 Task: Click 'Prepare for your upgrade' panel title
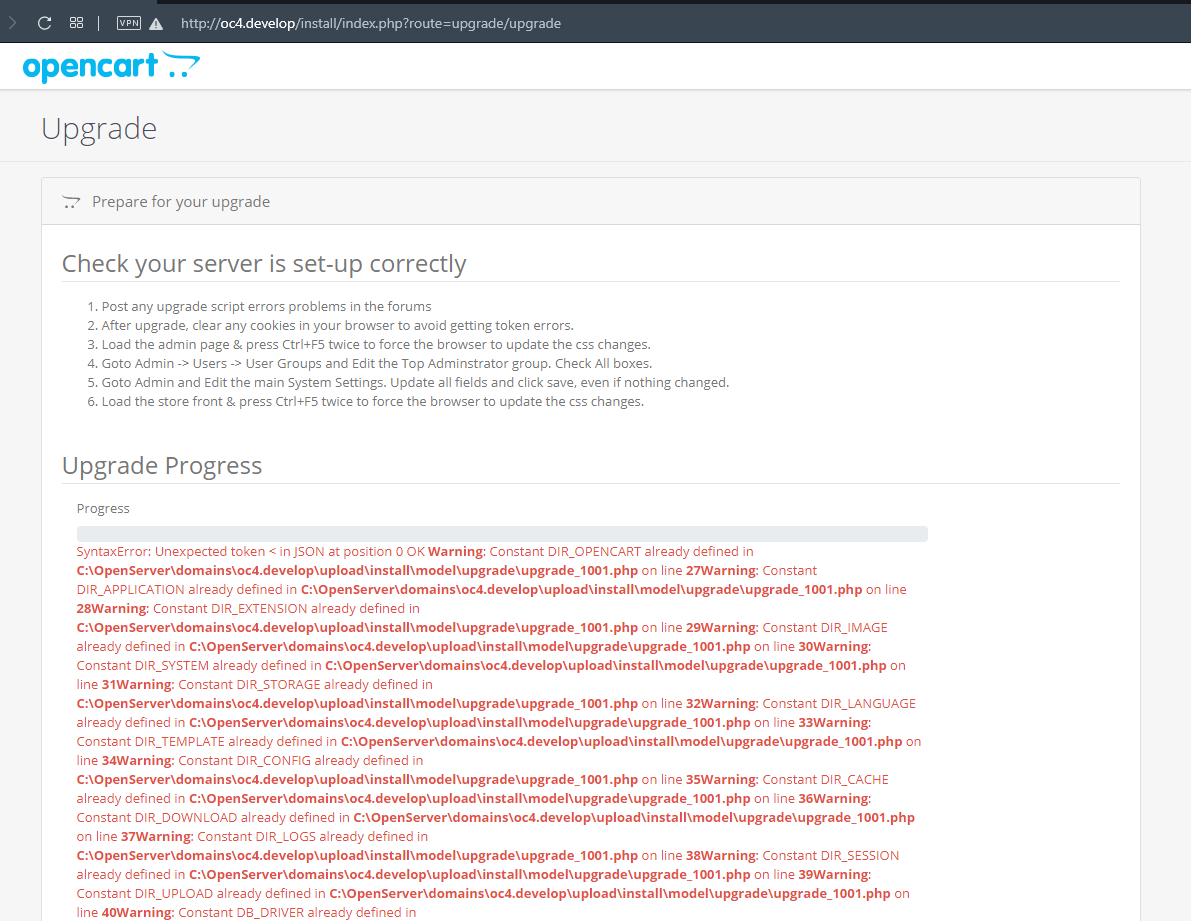pyautogui.click(x=181, y=201)
